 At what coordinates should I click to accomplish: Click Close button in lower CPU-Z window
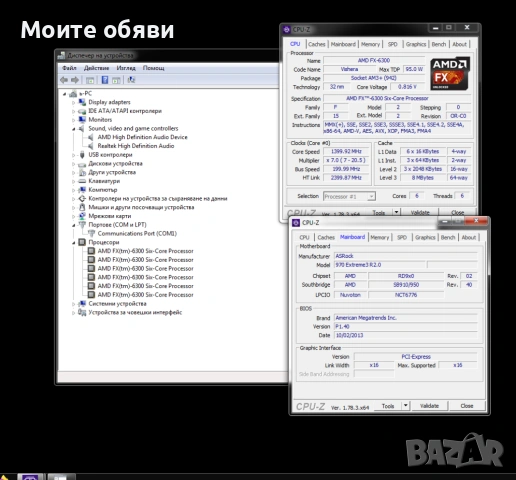click(467, 406)
